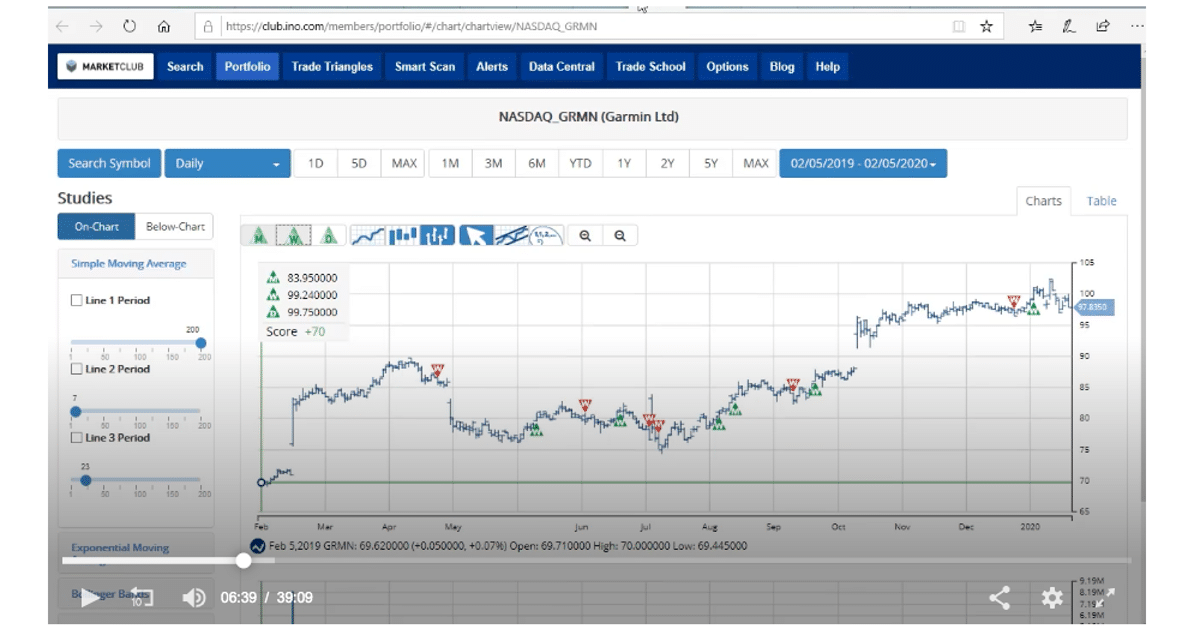
Task: Open the browser favorites hub
Action: pos(1035,27)
